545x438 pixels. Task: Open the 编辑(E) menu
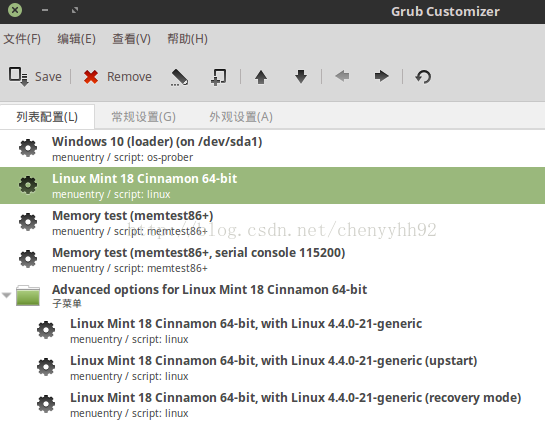click(76, 39)
